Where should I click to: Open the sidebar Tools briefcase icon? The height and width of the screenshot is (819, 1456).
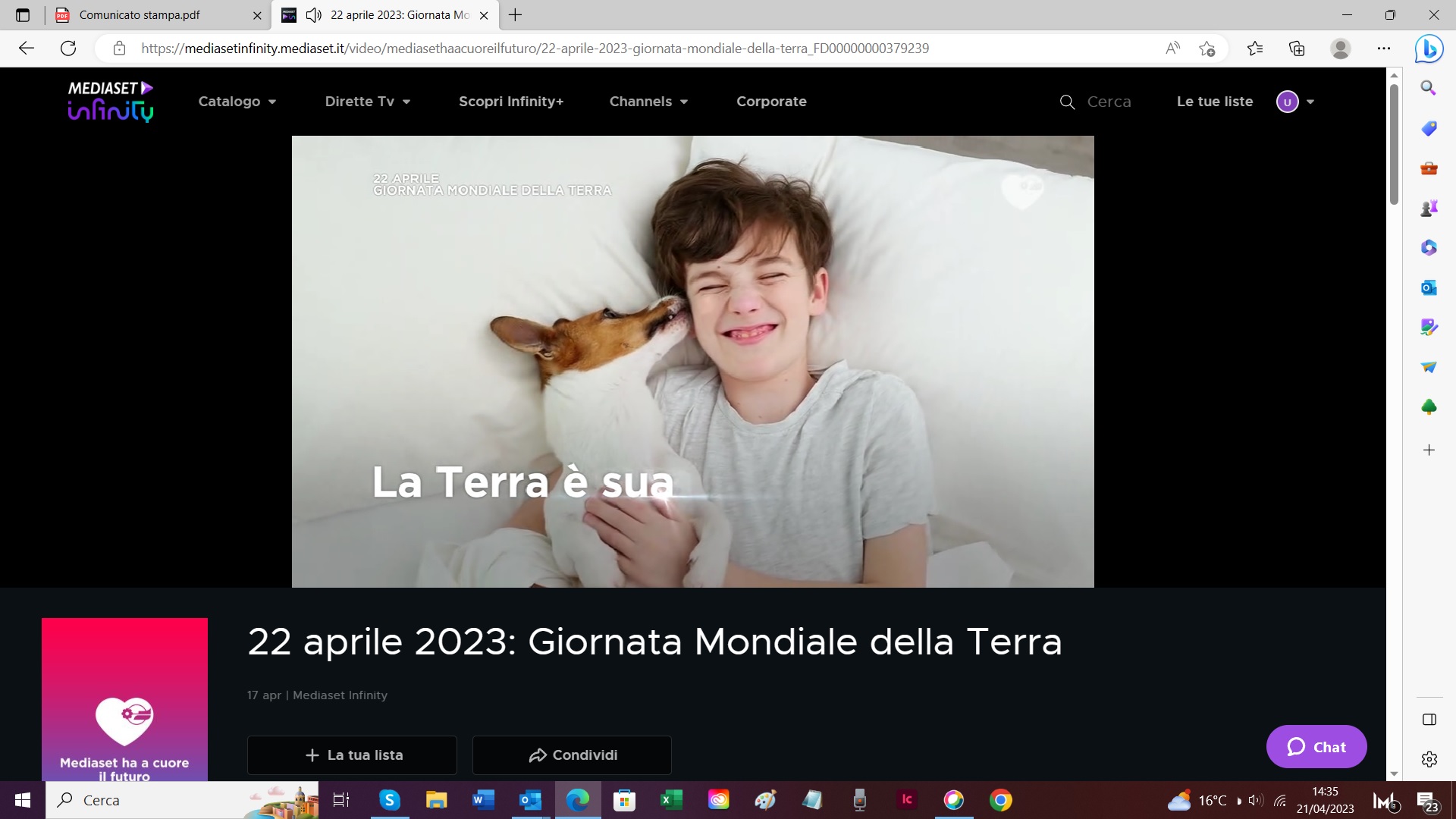pyautogui.click(x=1429, y=168)
